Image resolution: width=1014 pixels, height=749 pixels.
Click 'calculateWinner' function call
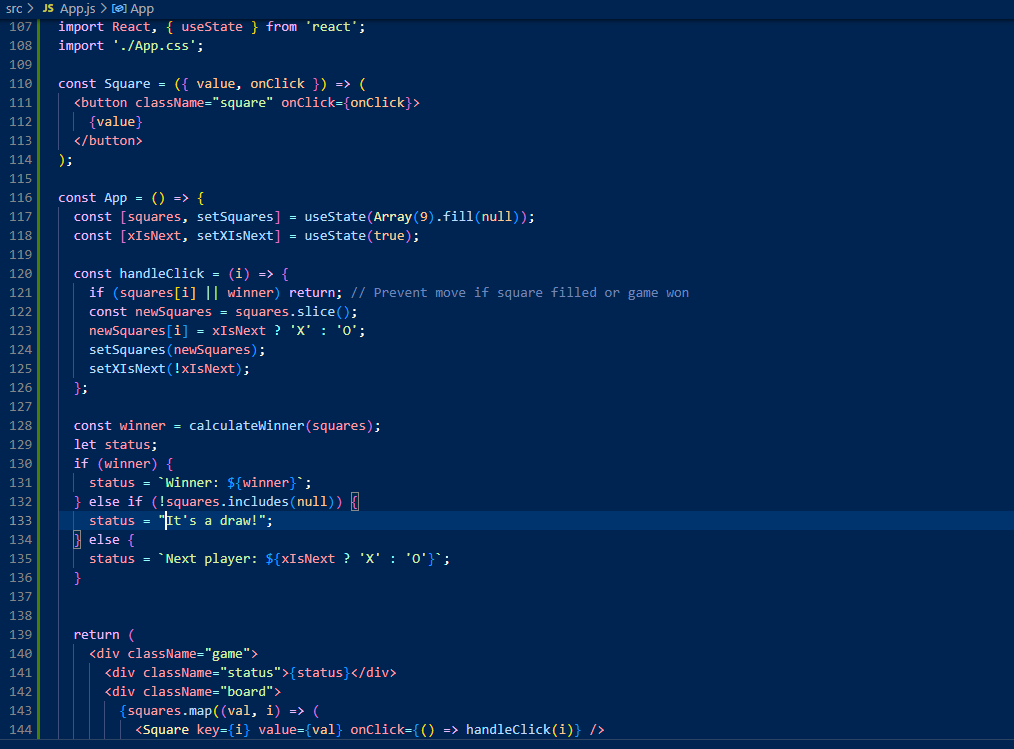pos(246,426)
